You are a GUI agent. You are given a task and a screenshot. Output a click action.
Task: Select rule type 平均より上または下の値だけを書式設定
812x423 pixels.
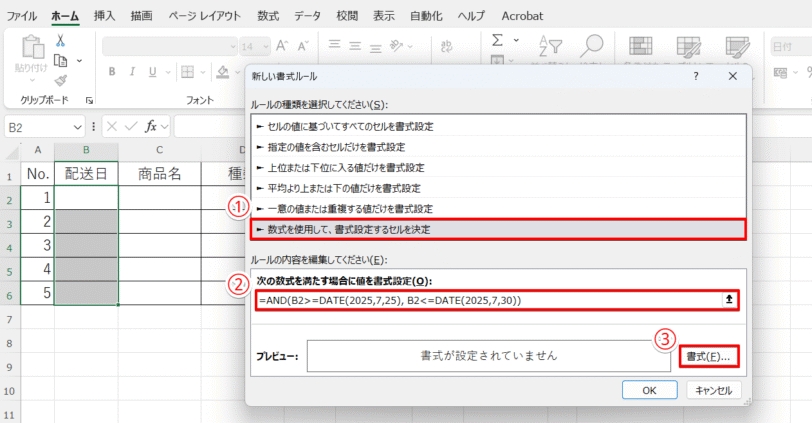(x=498, y=188)
